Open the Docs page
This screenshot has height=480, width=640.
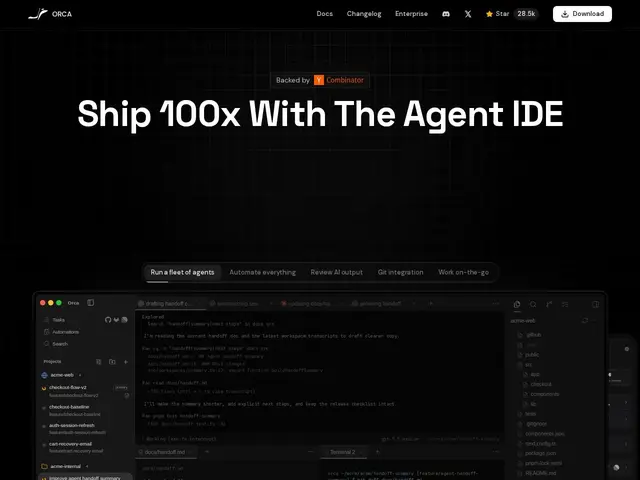324,14
